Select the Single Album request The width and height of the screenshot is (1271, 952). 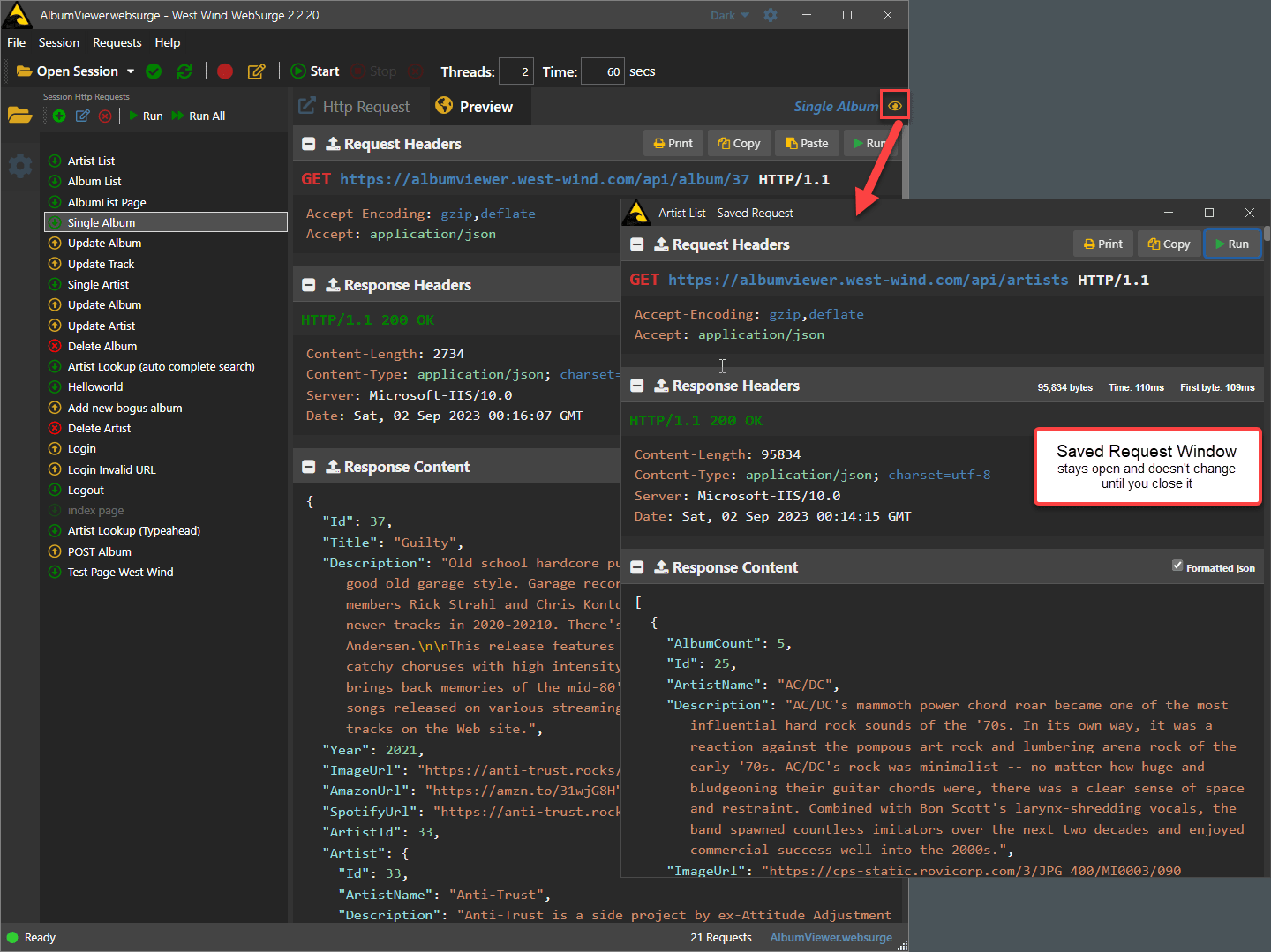166,222
